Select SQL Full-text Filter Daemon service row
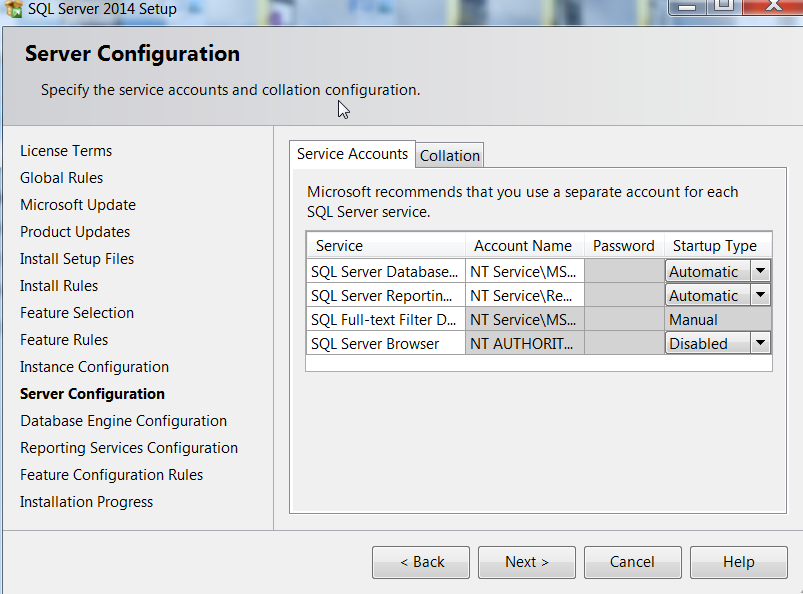This screenshot has width=803, height=594. point(385,319)
